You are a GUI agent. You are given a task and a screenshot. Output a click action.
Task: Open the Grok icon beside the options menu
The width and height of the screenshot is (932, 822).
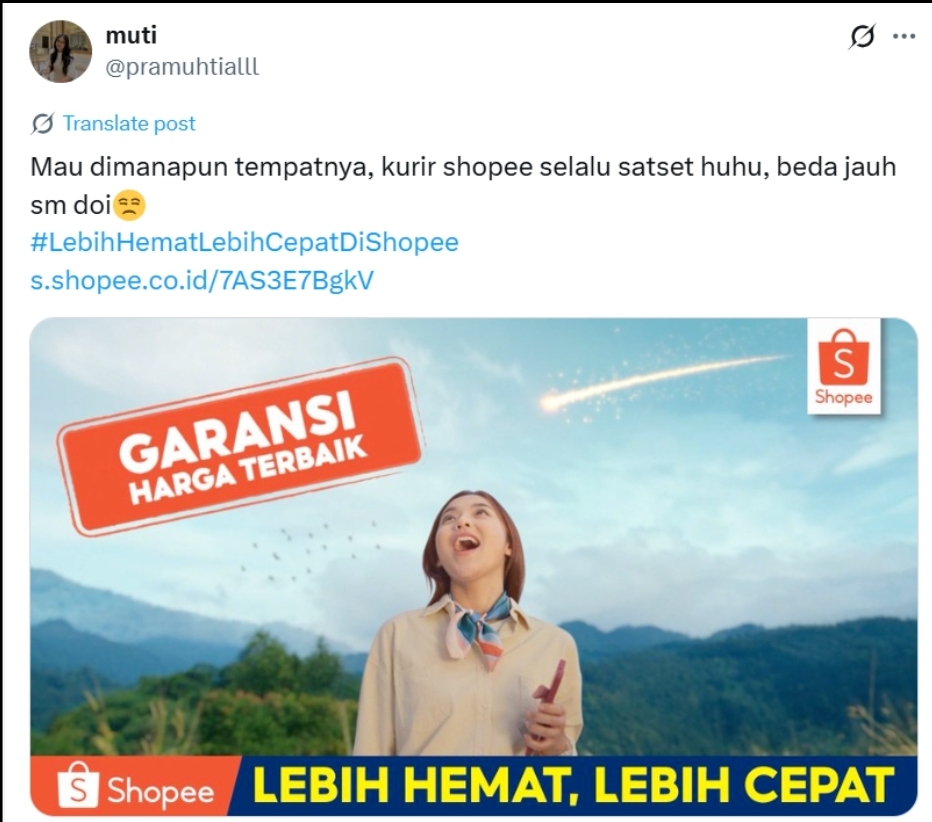(862, 36)
